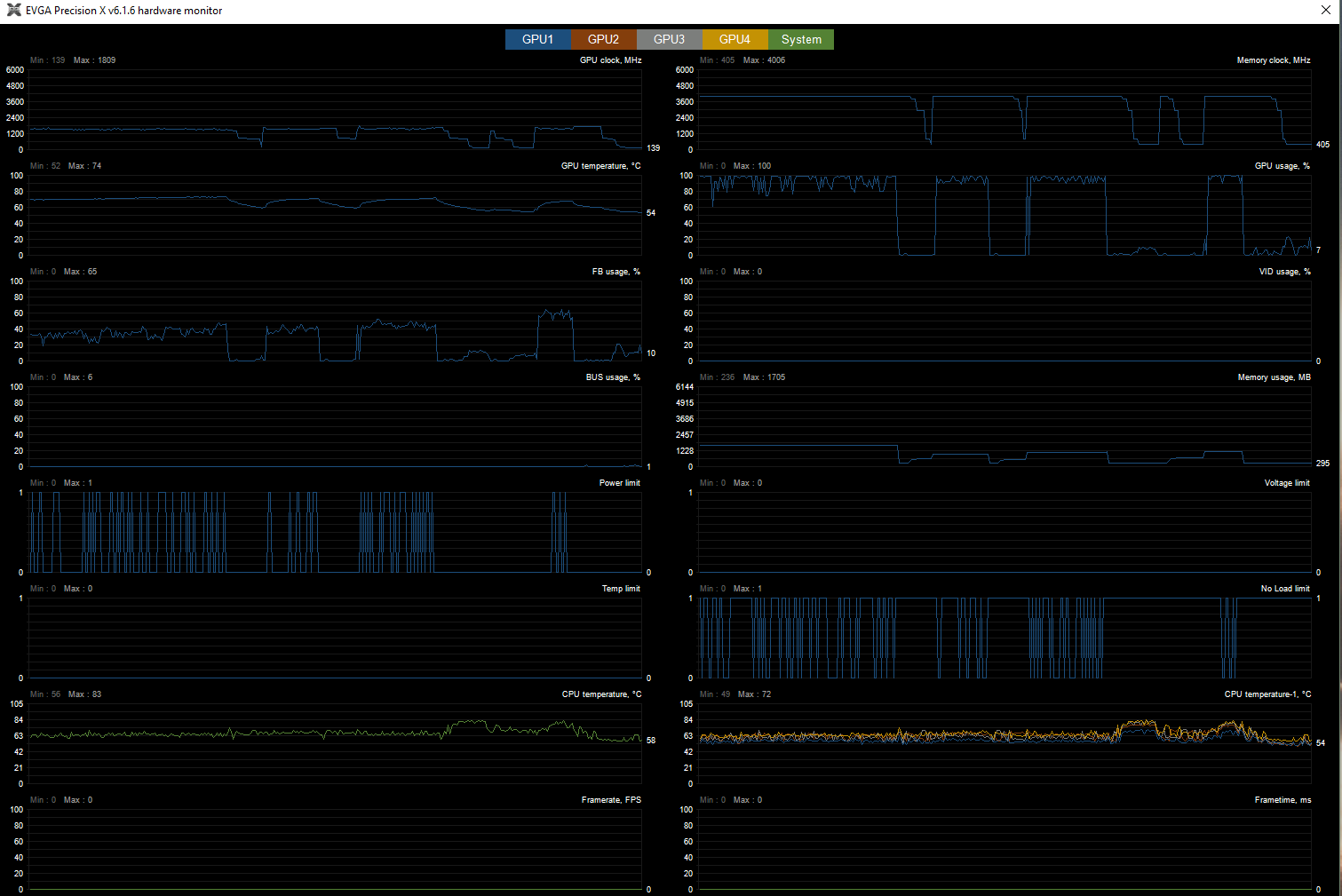Click the Max : 65 FB usage value
This screenshot has height=896, width=1342.
[x=80, y=272]
